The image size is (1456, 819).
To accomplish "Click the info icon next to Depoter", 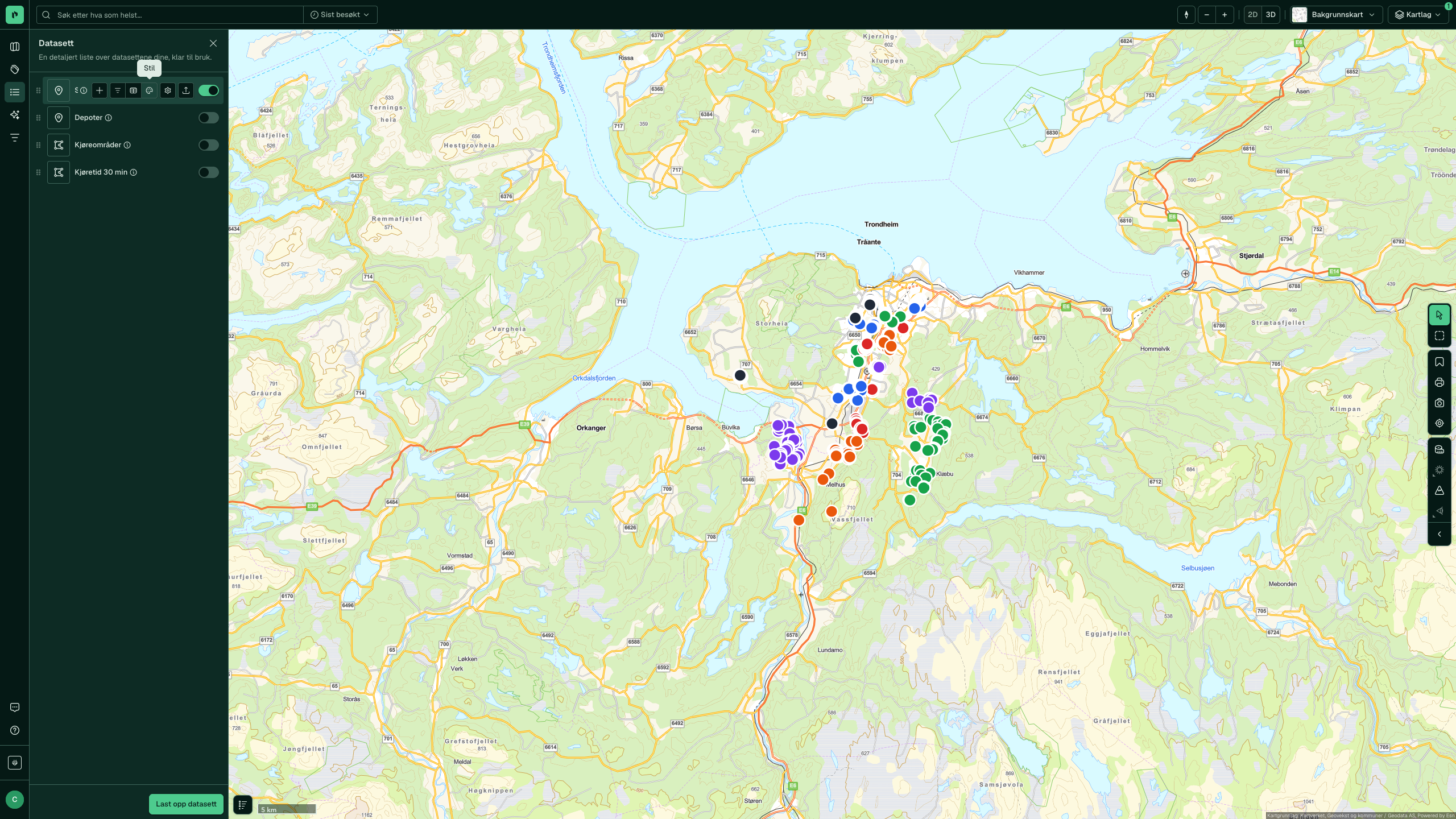I will coord(108,118).
